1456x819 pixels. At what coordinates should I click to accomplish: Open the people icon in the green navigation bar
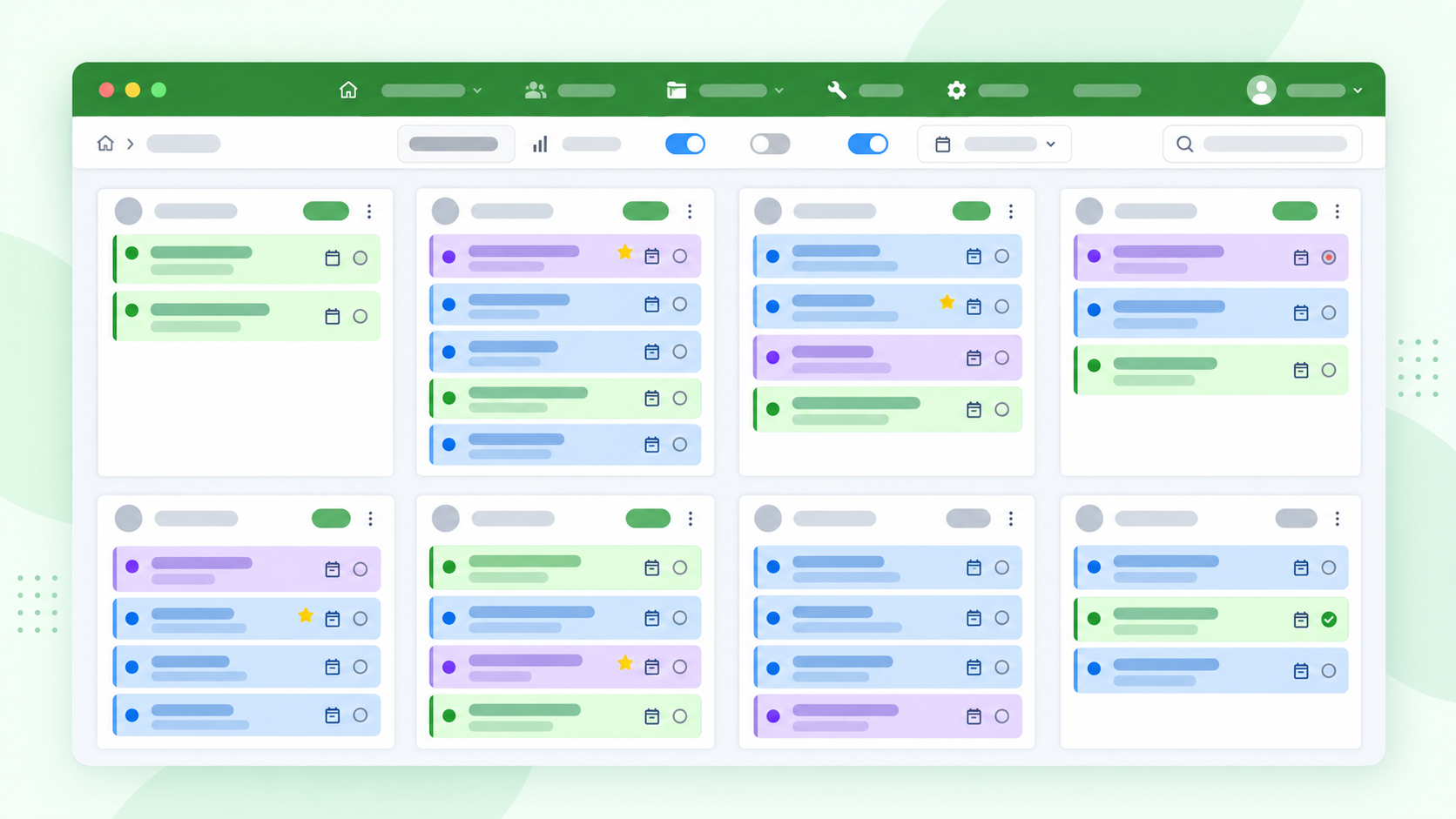point(536,90)
